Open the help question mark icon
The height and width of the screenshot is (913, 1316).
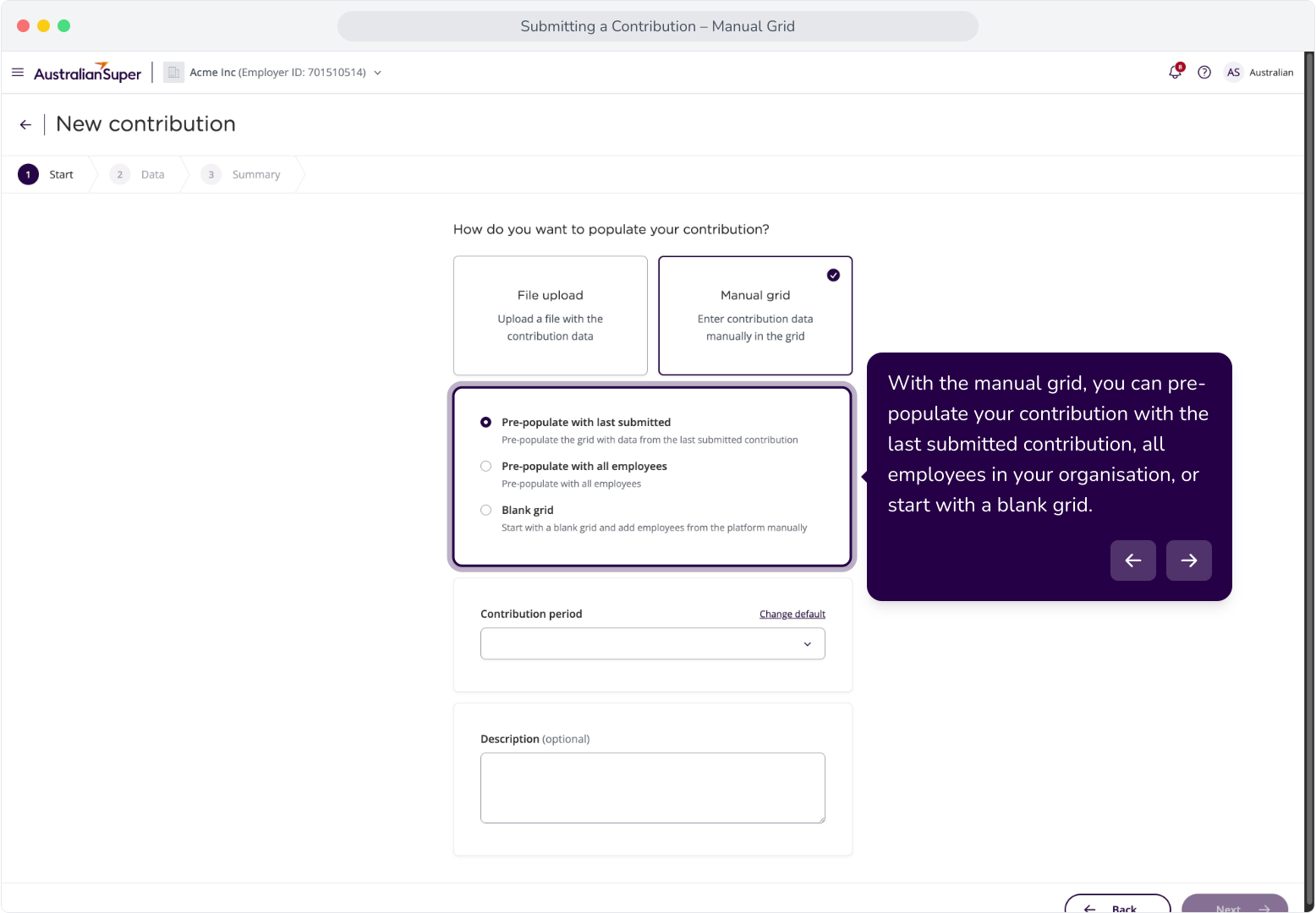pos(1204,73)
